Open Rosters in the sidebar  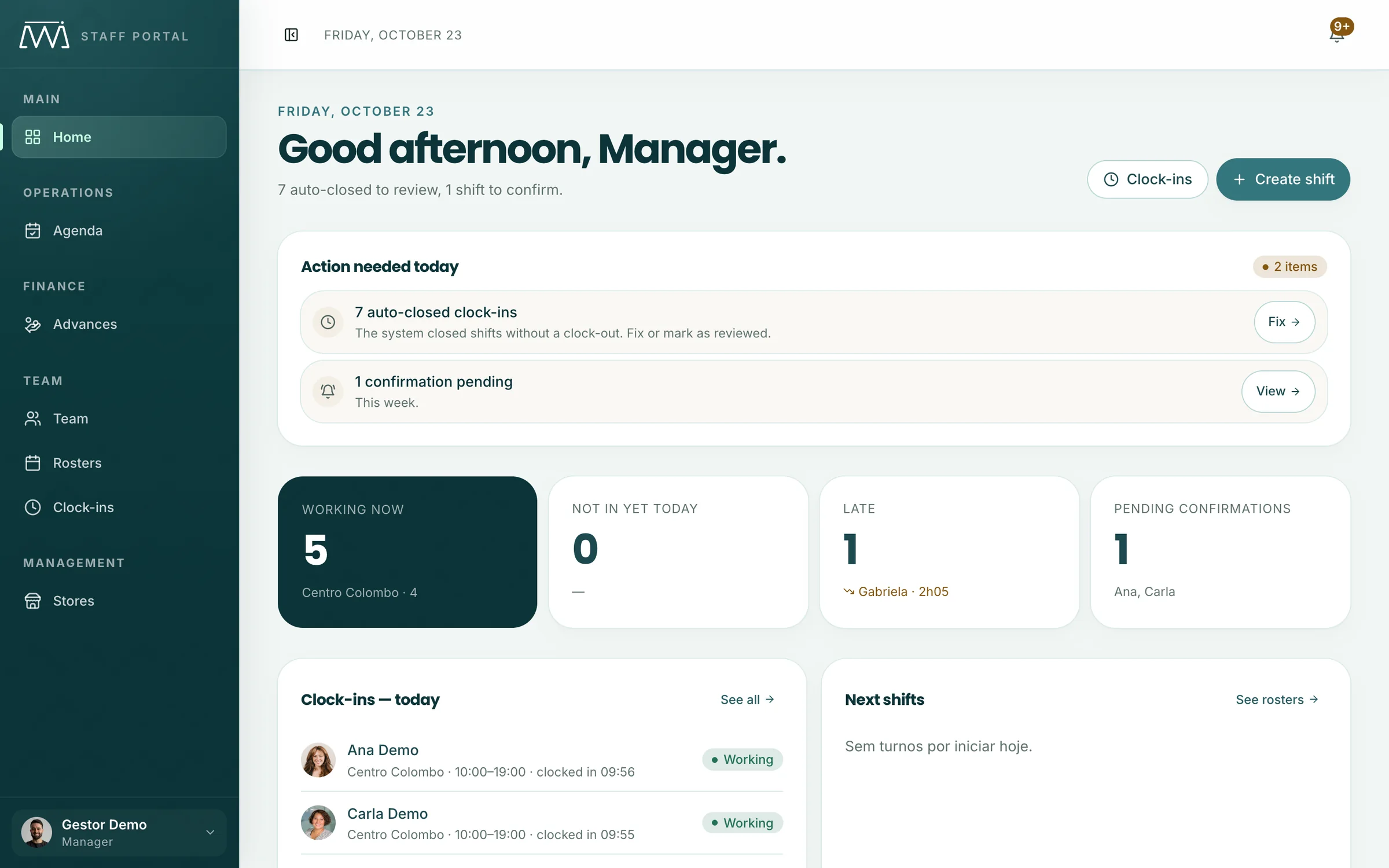tap(119, 463)
